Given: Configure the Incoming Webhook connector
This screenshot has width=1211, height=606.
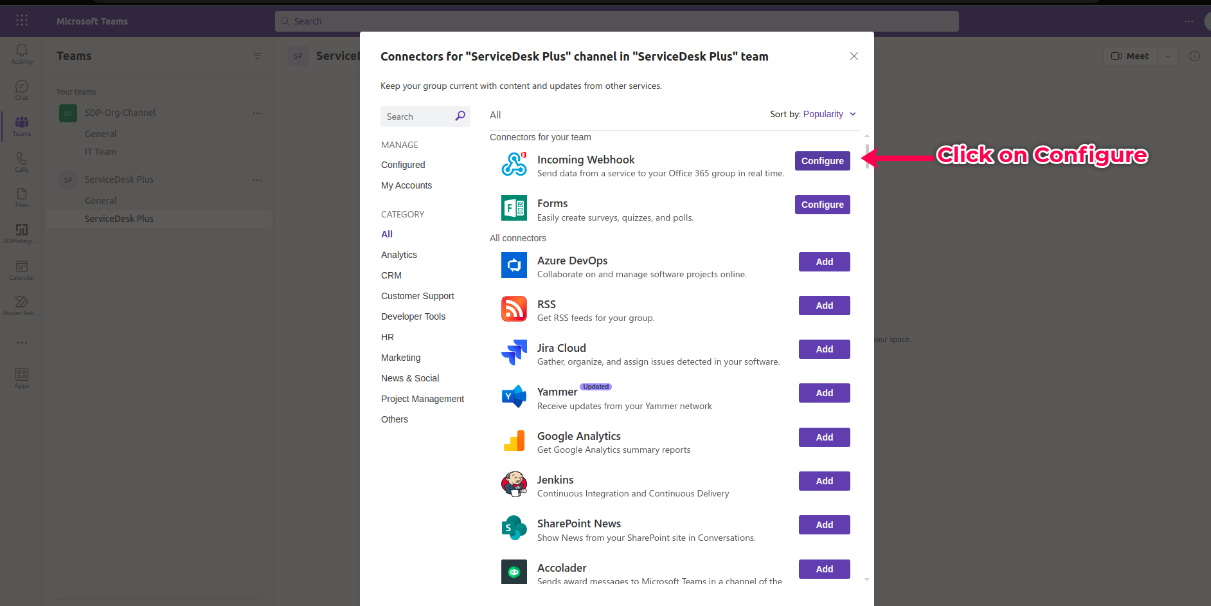Looking at the screenshot, I should coord(822,160).
